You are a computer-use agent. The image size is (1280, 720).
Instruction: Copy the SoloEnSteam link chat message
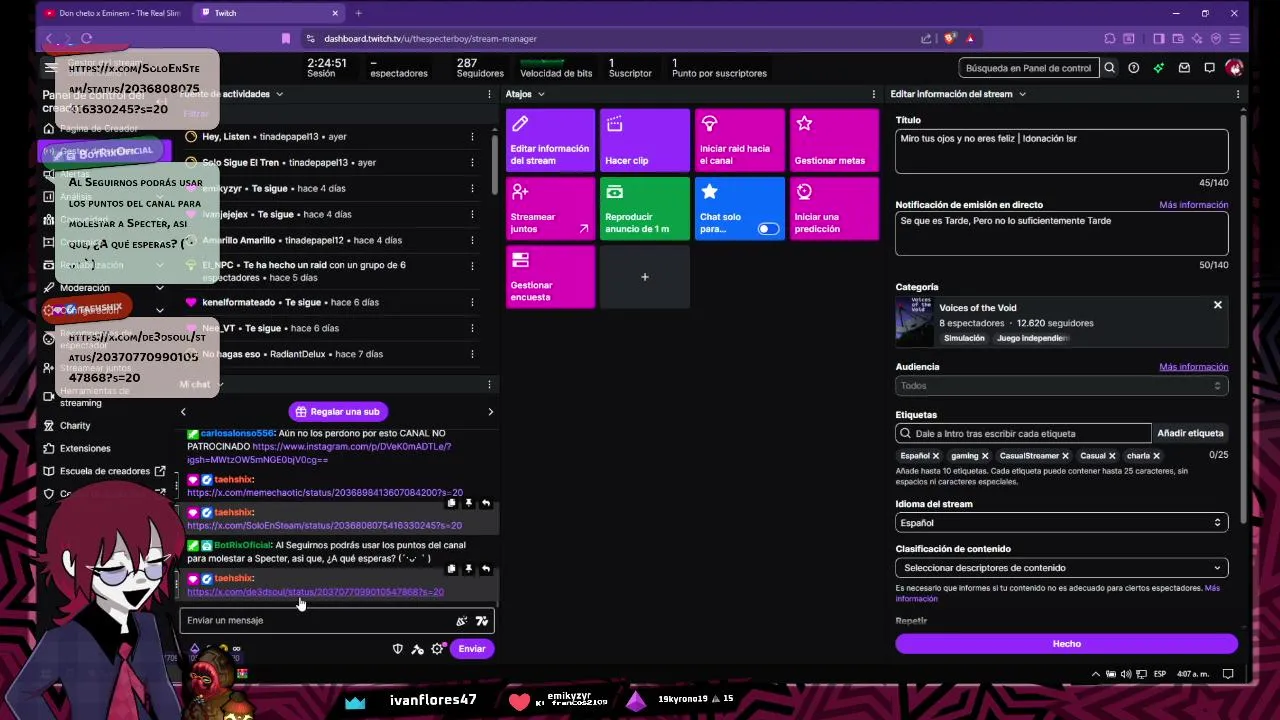[x=451, y=503]
